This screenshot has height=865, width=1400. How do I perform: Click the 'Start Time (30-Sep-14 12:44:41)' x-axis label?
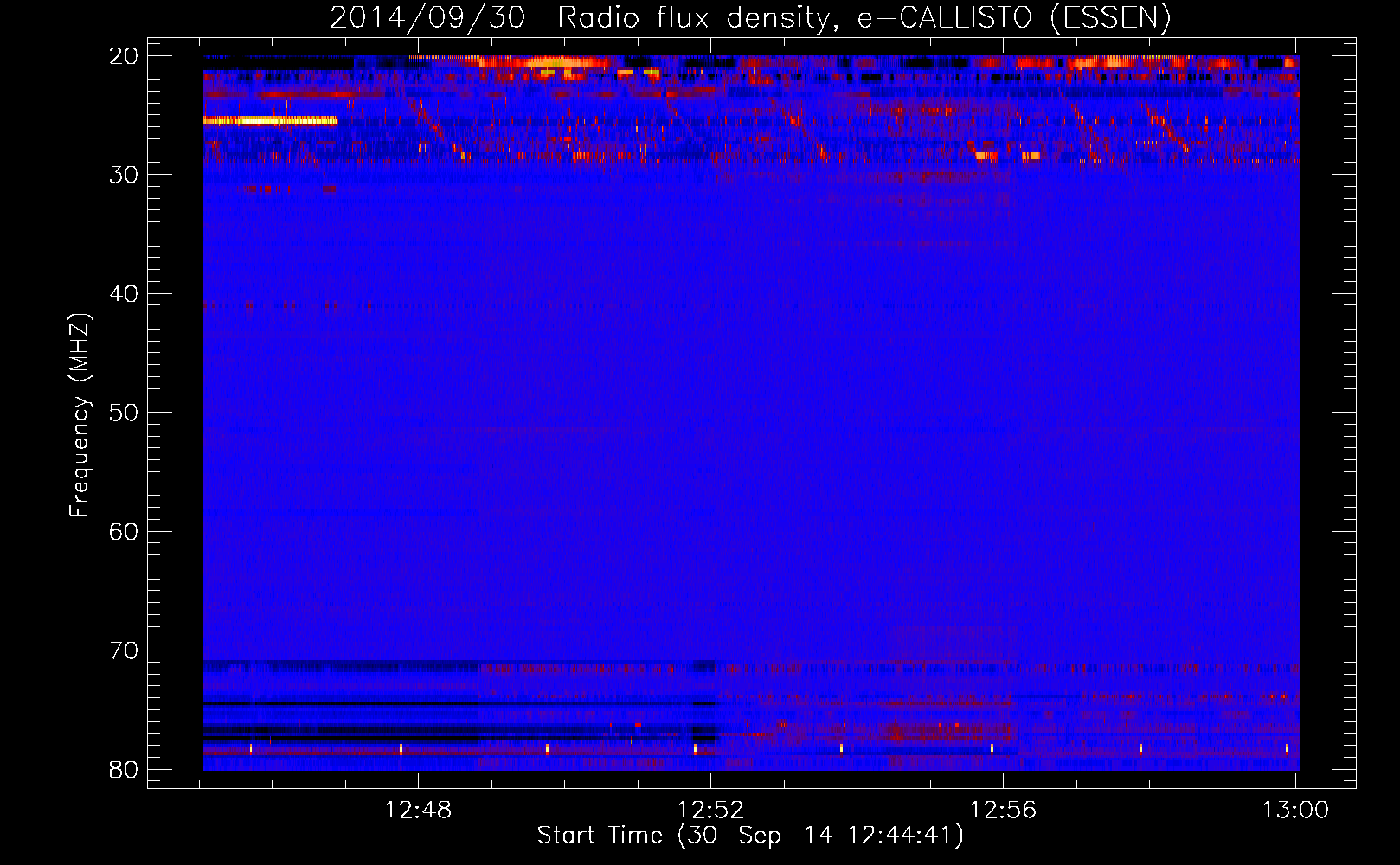(x=750, y=836)
